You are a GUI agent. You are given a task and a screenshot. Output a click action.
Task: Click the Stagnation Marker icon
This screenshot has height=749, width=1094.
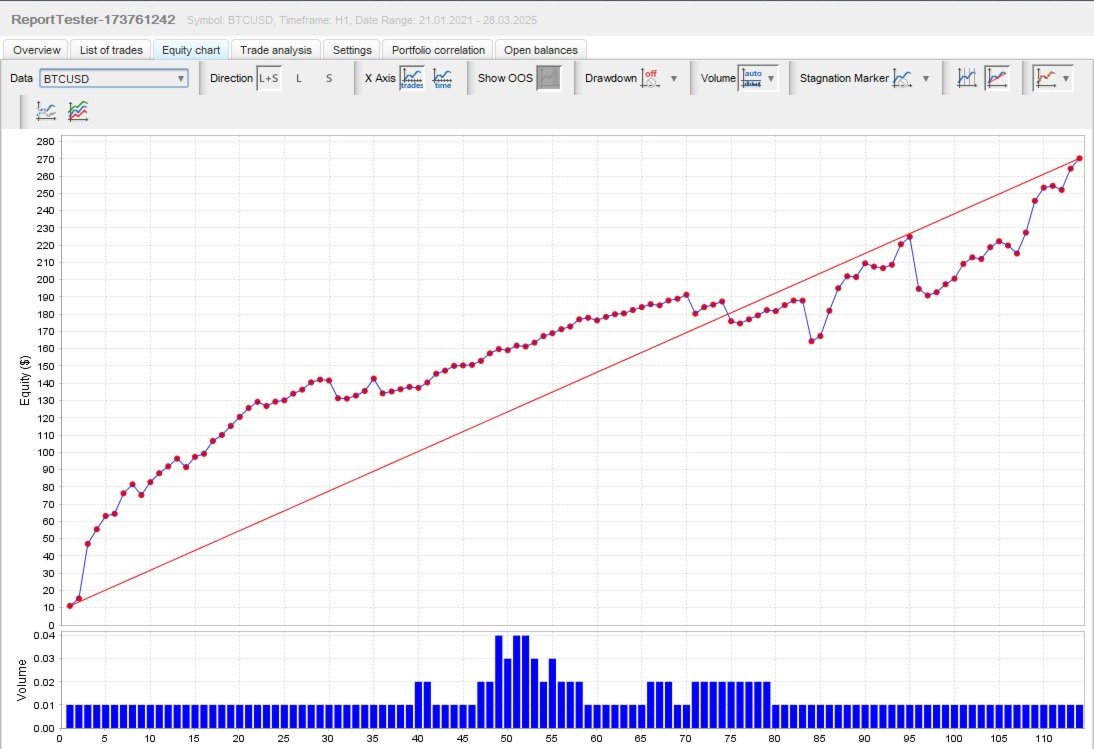[902, 78]
